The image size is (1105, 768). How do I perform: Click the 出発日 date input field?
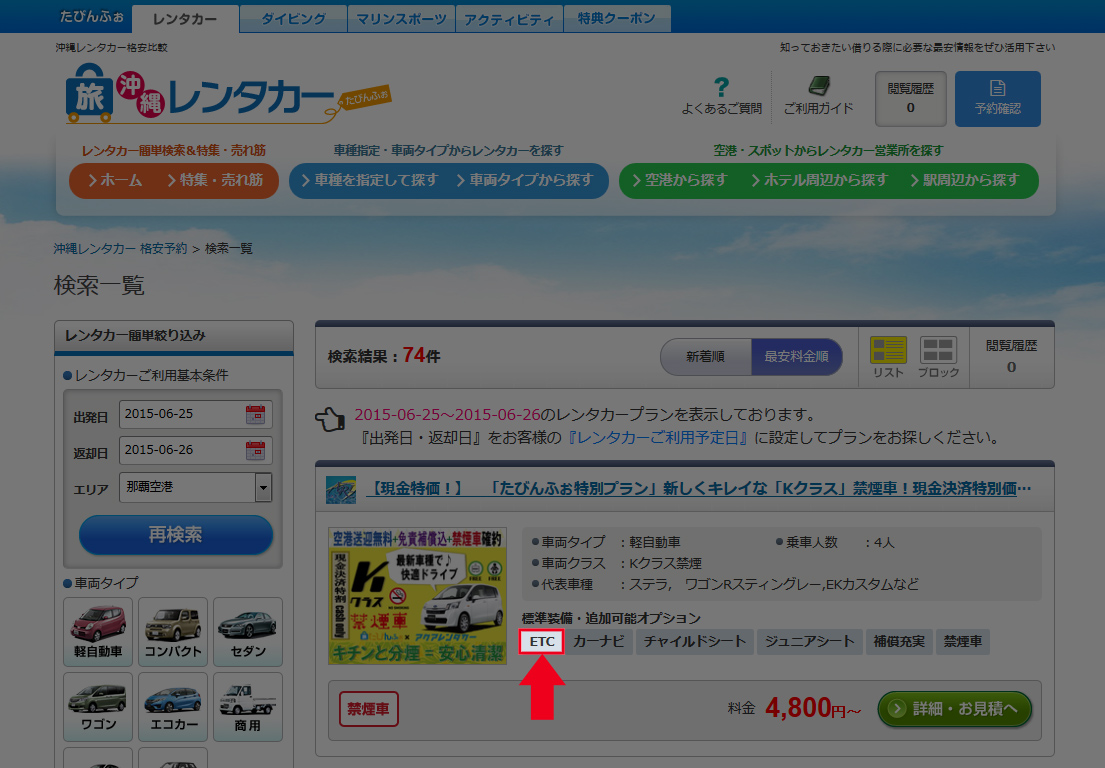coord(196,414)
